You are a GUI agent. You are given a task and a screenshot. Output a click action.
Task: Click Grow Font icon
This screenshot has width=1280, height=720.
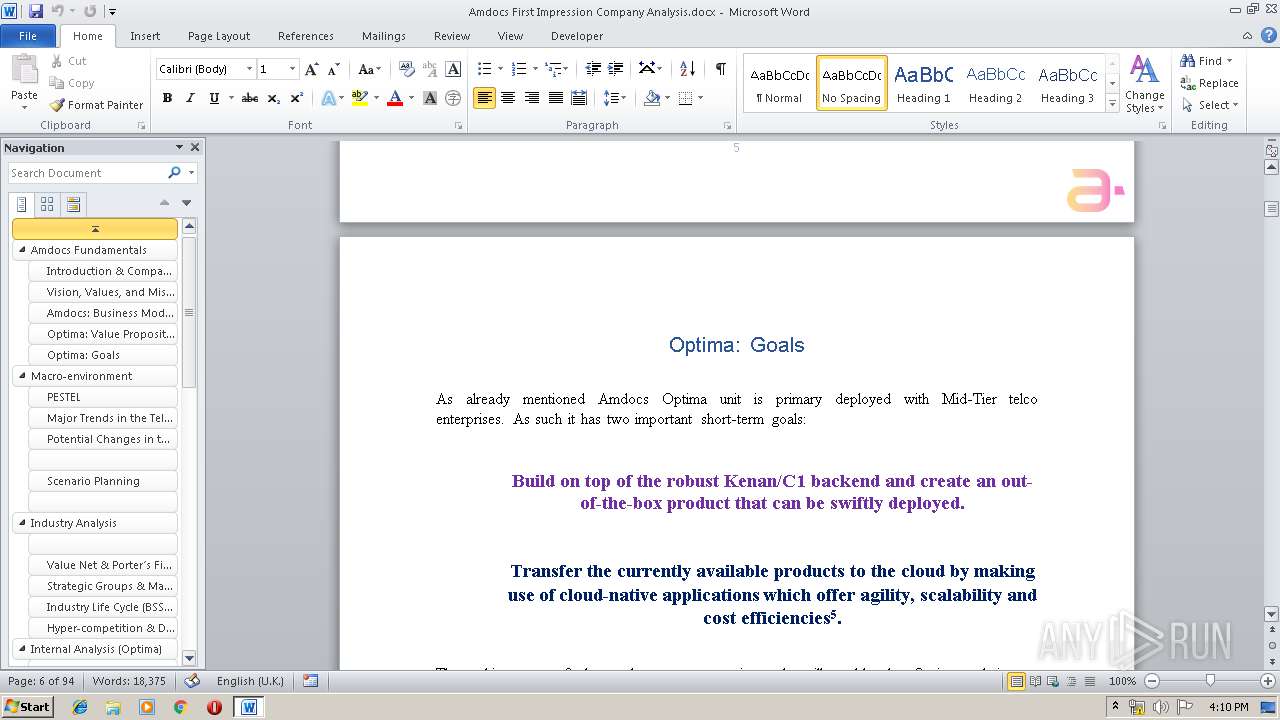[x=312, y=69]
